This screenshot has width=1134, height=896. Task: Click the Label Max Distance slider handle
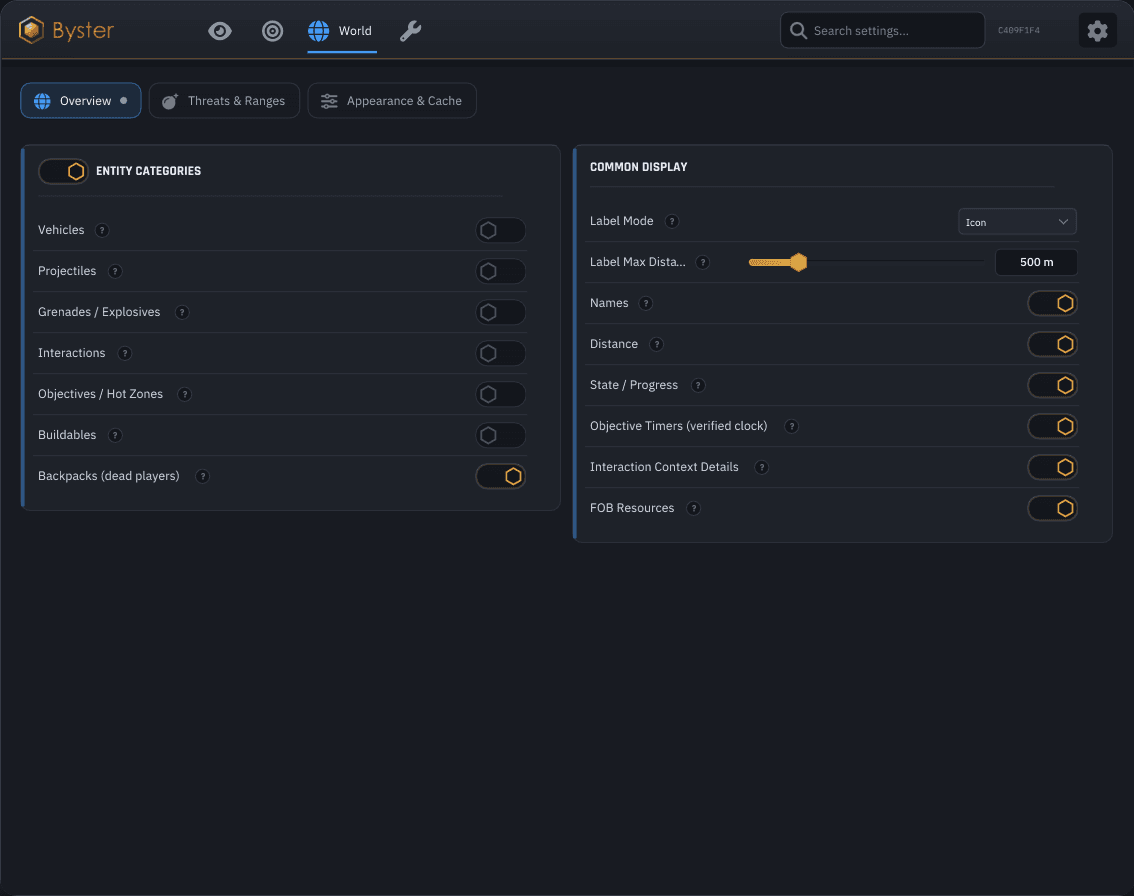tap(798, 262)
